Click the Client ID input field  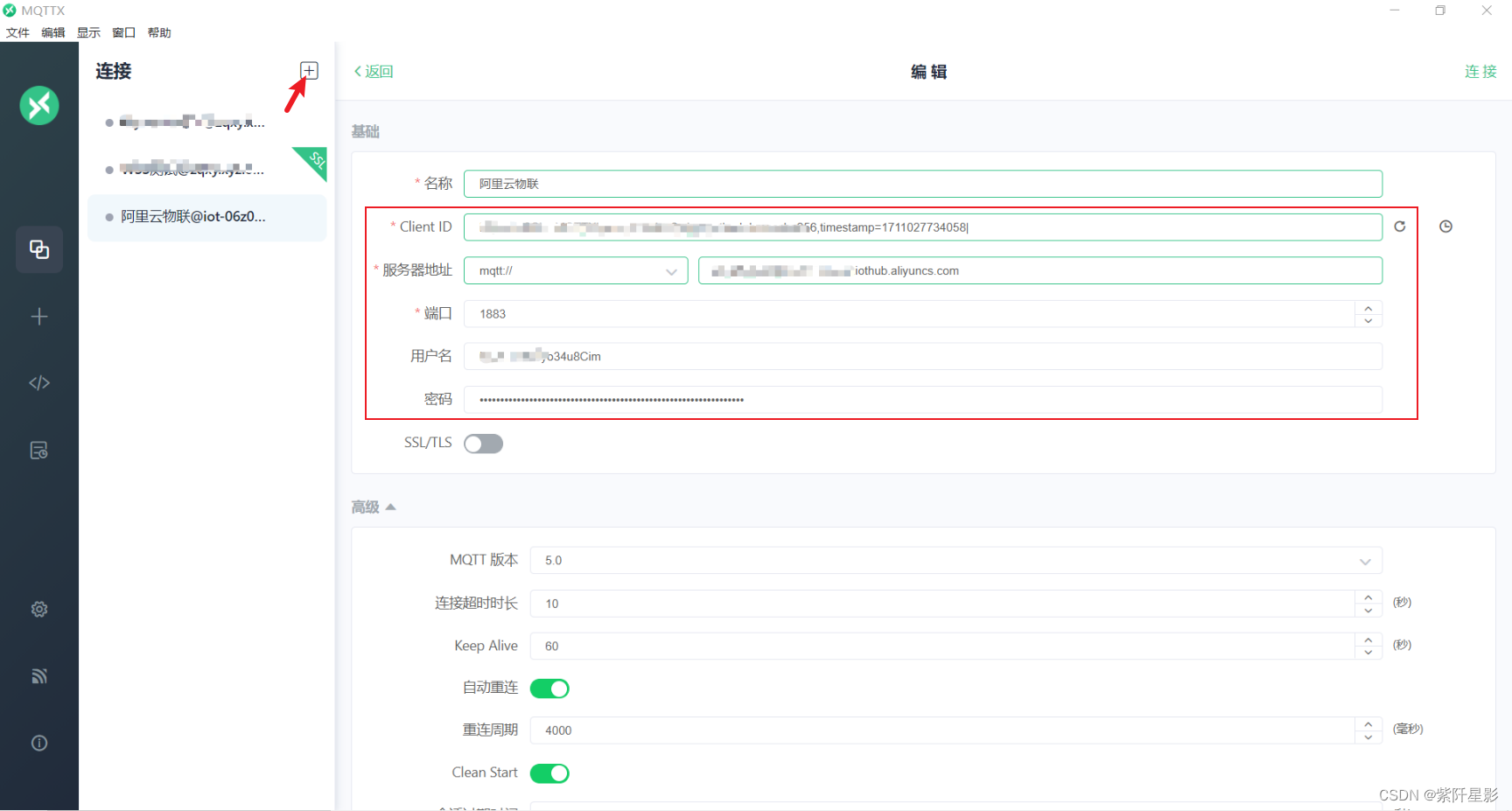pos(923,227)
